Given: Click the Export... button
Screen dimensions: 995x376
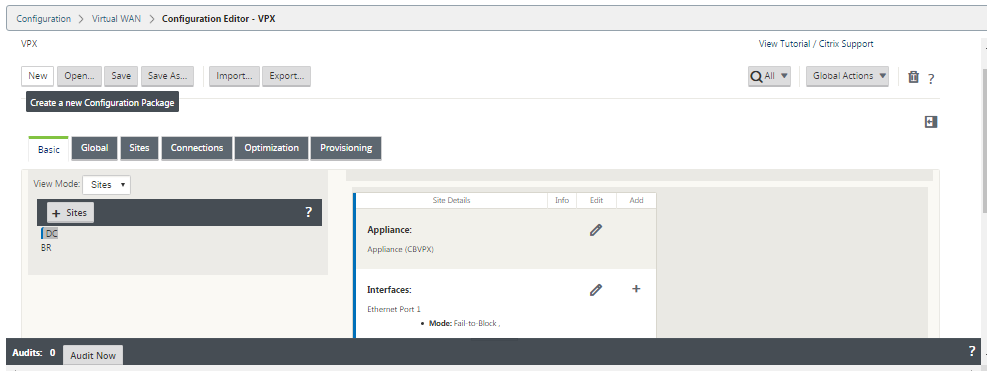Looking at the screenshot, I should [286, 76].
